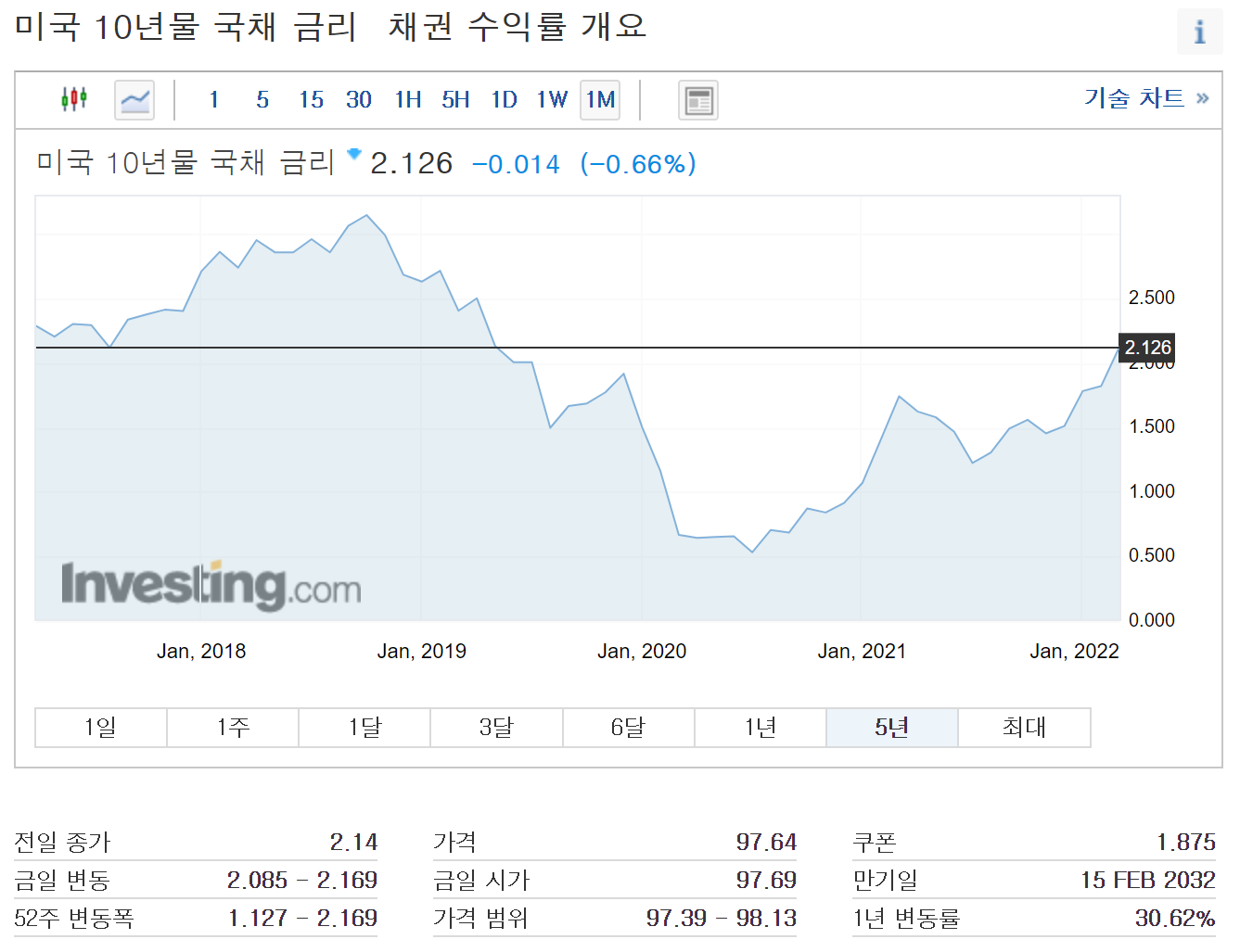Click the previous close value 2.14
This screenshot has width=1240, height=952.
click(353, 843)
